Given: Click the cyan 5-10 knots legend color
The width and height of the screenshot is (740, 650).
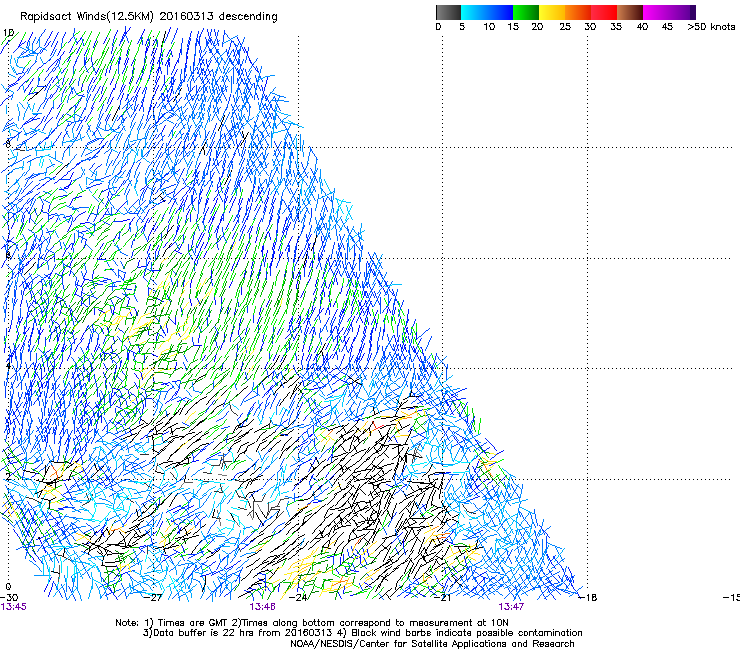Looking at the screenshot, I should pyautogui.click(x=474, y=12).
